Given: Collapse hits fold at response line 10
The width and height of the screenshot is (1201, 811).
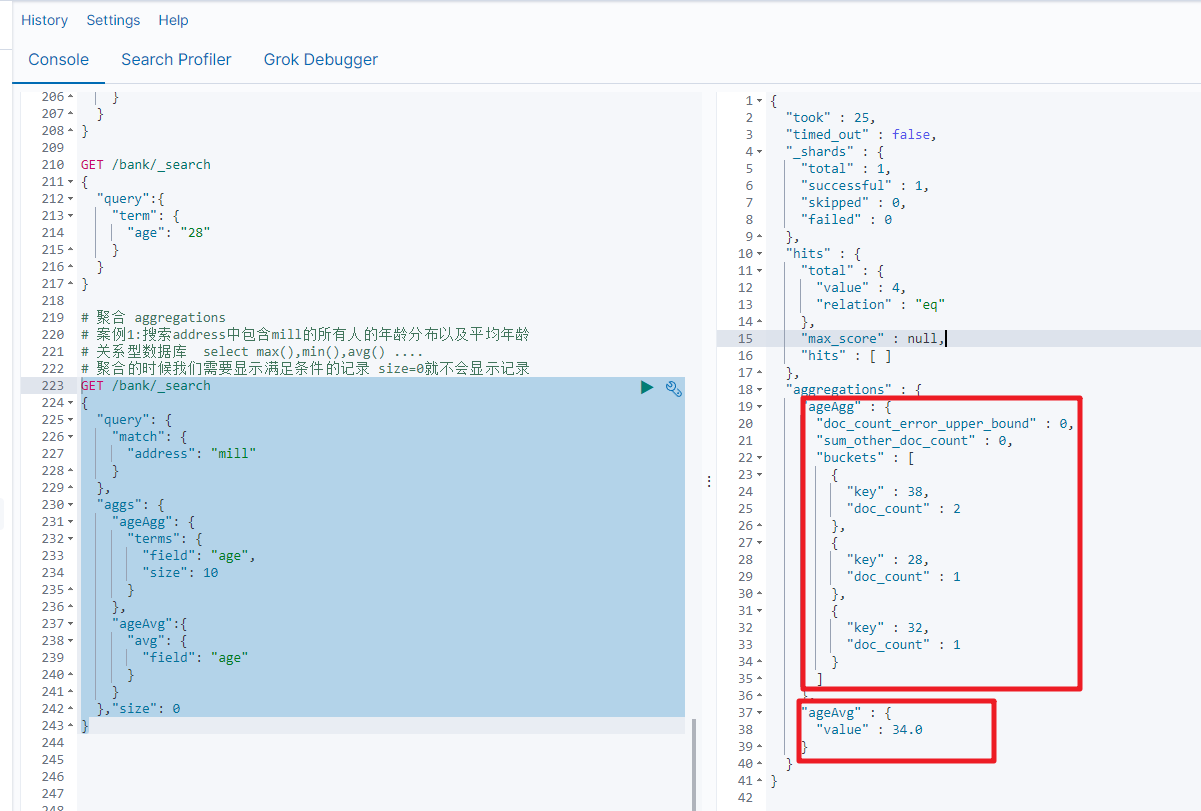Looking at the screenshot, I should (760, 254).
